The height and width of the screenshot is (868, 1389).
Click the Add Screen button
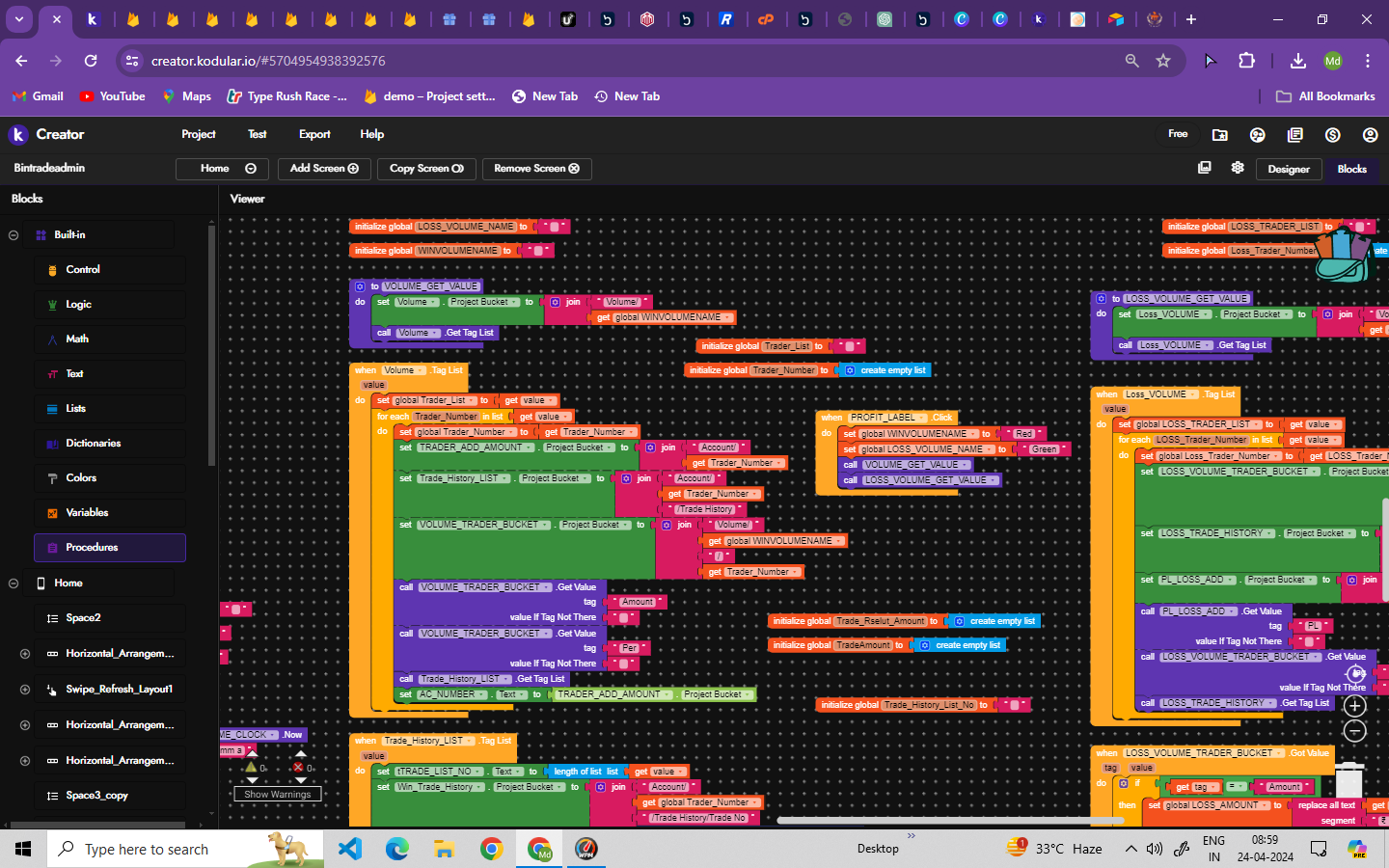[x=324, y=169]
